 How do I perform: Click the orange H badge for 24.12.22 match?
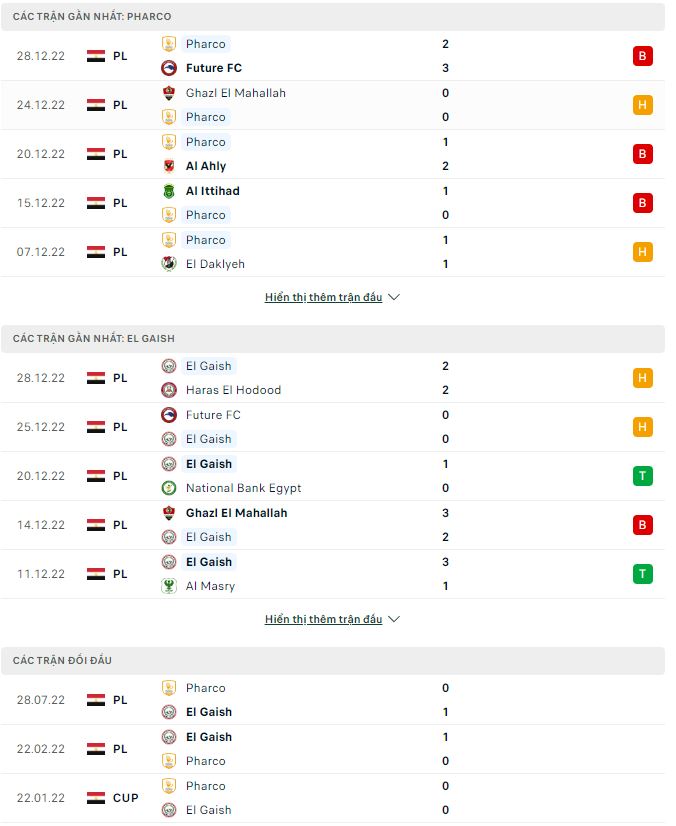tap(643, 105)
